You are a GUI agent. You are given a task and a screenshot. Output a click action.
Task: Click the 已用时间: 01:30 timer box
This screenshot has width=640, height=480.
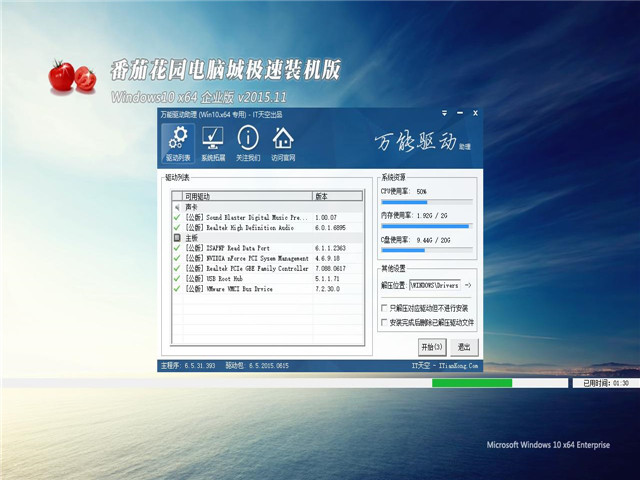coord(606,383)
